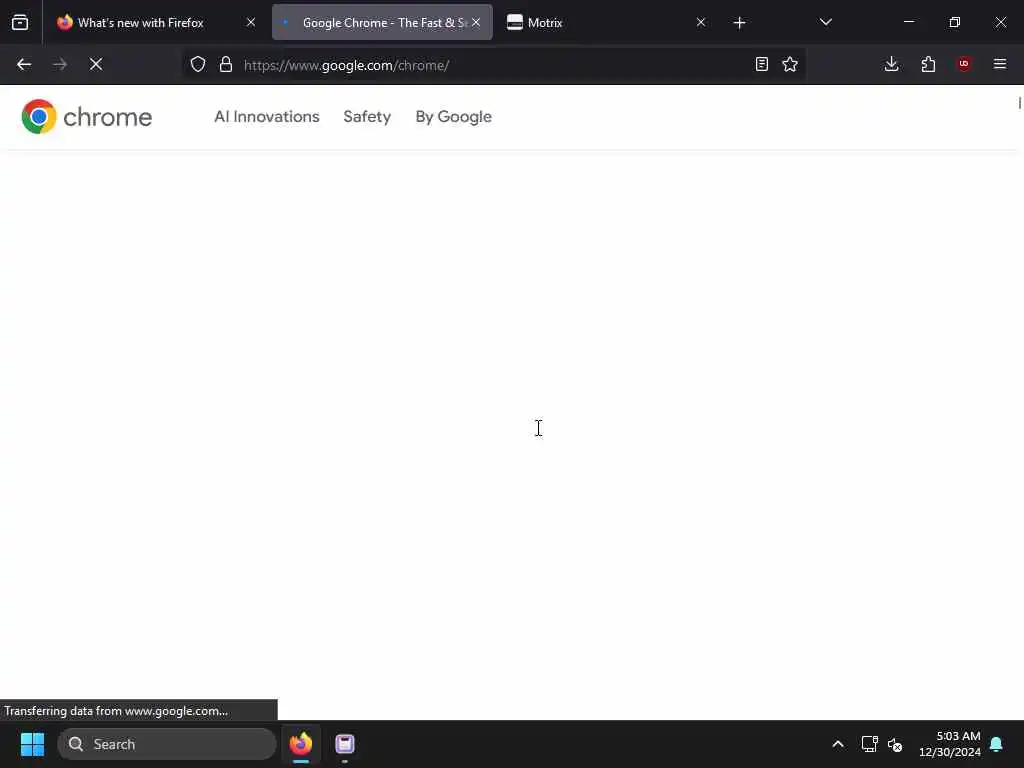Open the Downloads panel icon

coord(891,64)
